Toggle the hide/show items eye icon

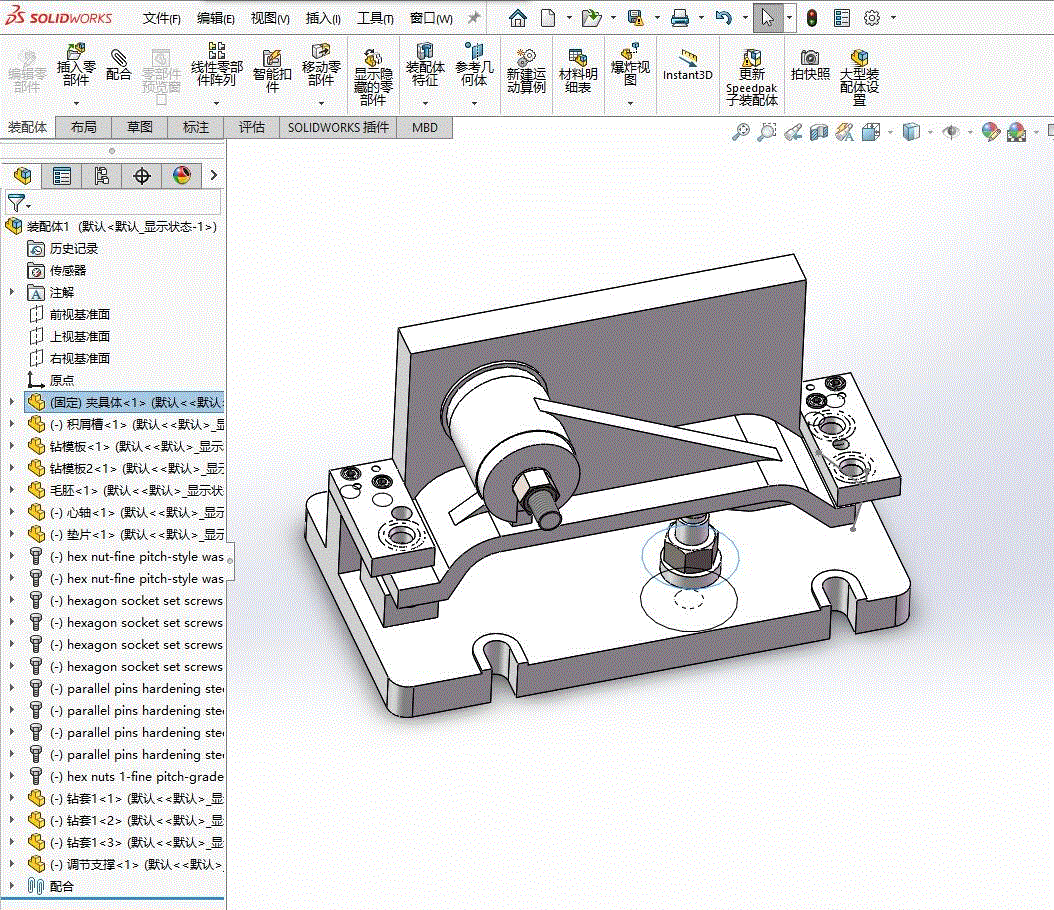coord(951,131)
